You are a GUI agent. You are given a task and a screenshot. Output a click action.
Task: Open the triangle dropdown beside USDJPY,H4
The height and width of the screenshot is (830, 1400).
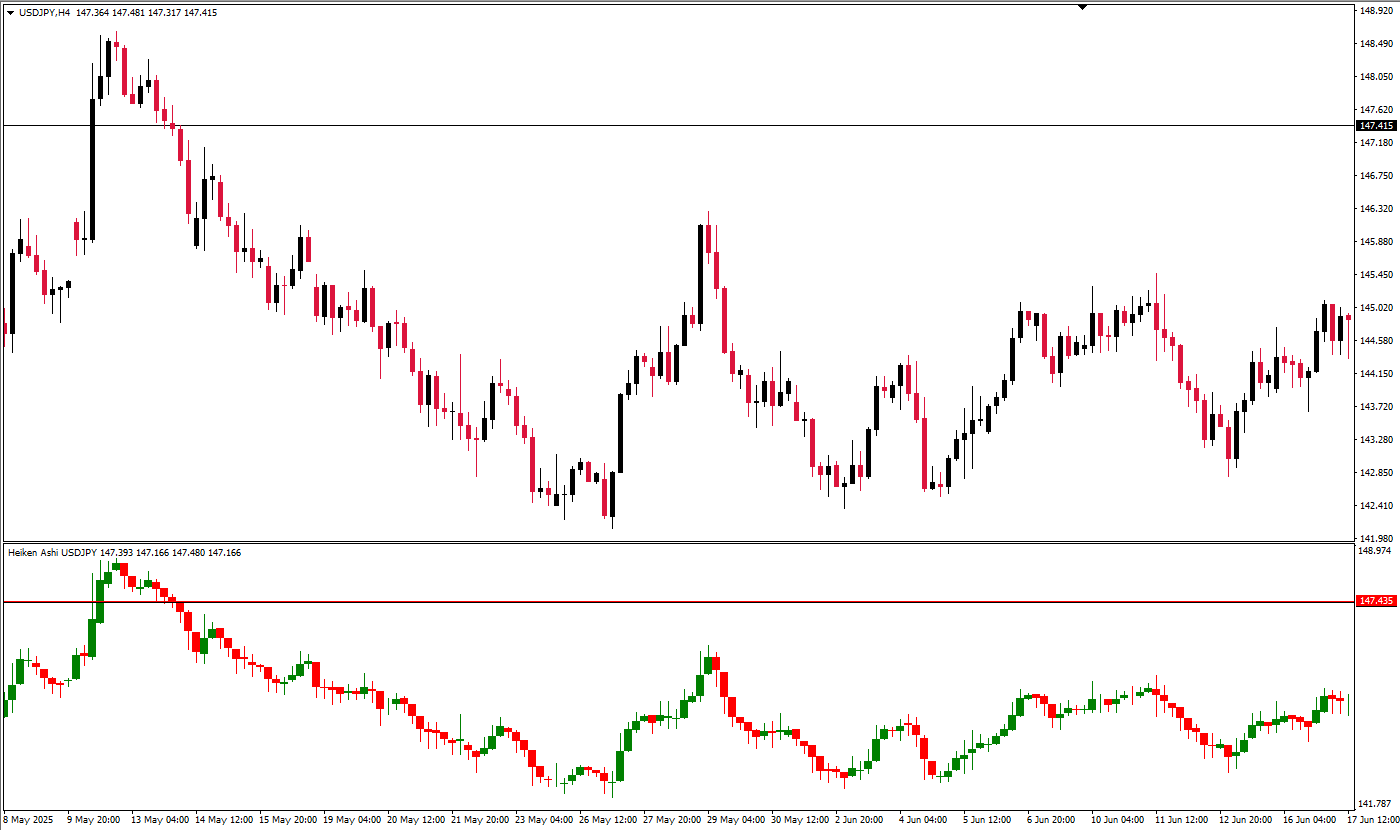coord(10,13)
